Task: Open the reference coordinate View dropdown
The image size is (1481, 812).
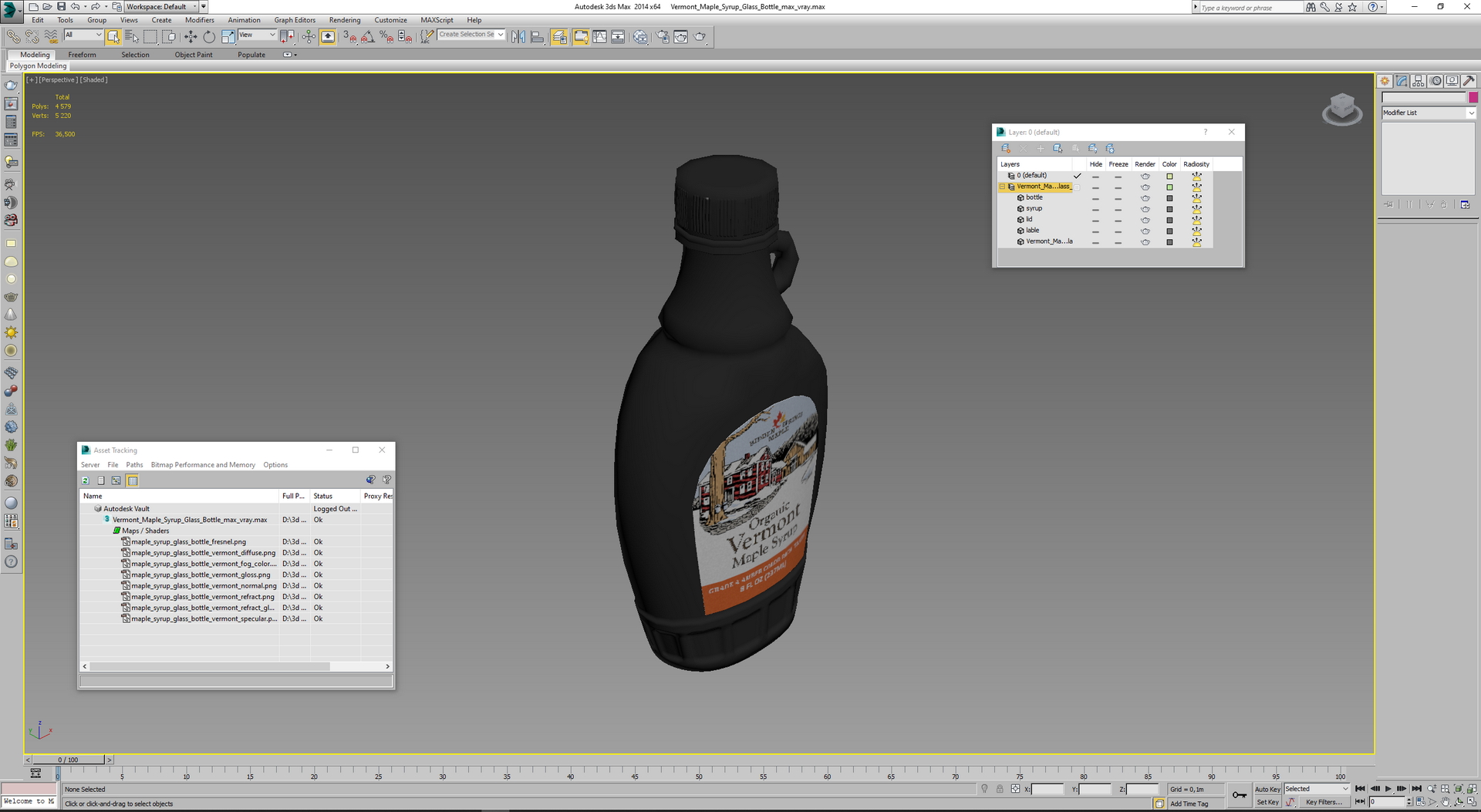Action: 257,35
